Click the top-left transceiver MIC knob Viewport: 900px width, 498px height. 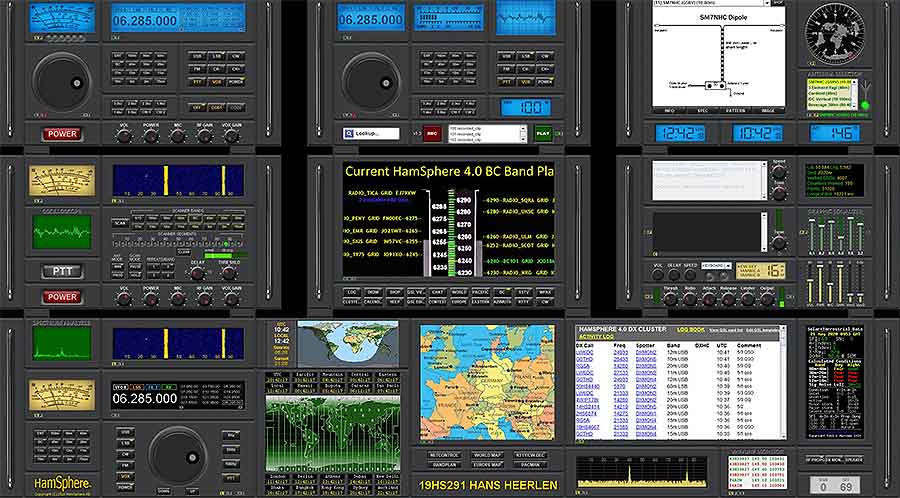tap(177, 135)
